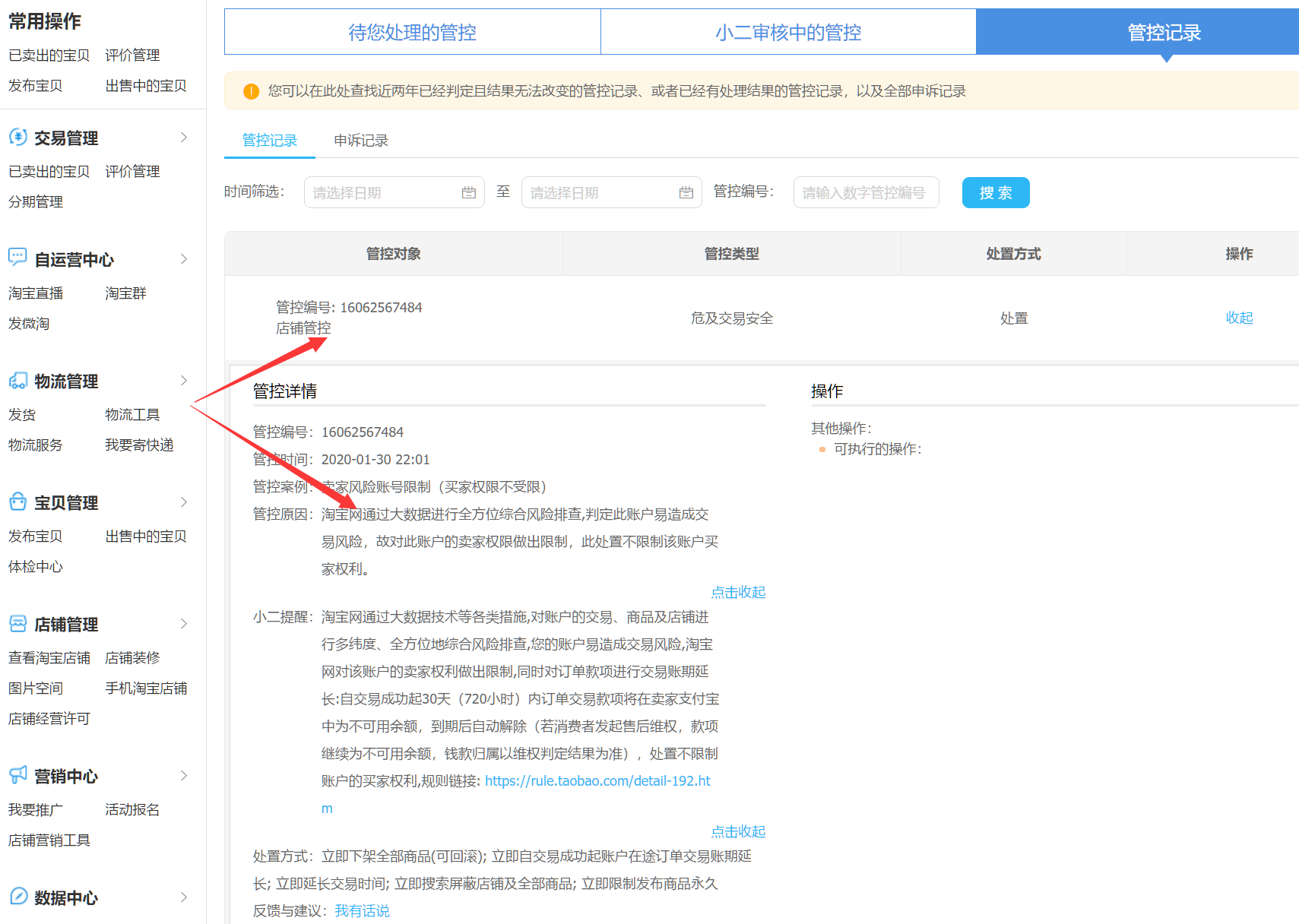
Task: Click the 宝贝管理 shopping bag icon
Action: [x=17, y=502]
